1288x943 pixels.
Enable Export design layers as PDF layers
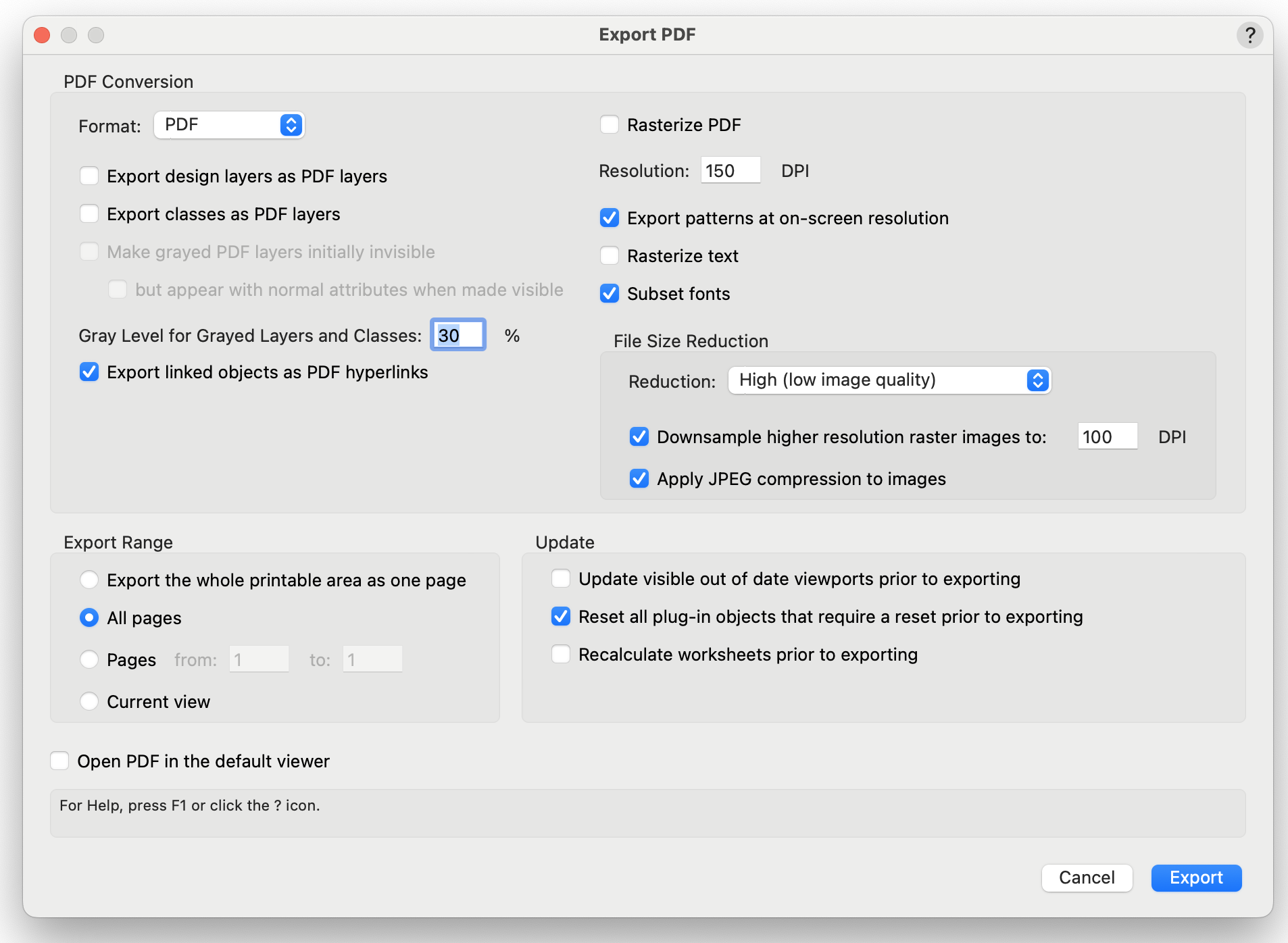(x=89, y=176)
